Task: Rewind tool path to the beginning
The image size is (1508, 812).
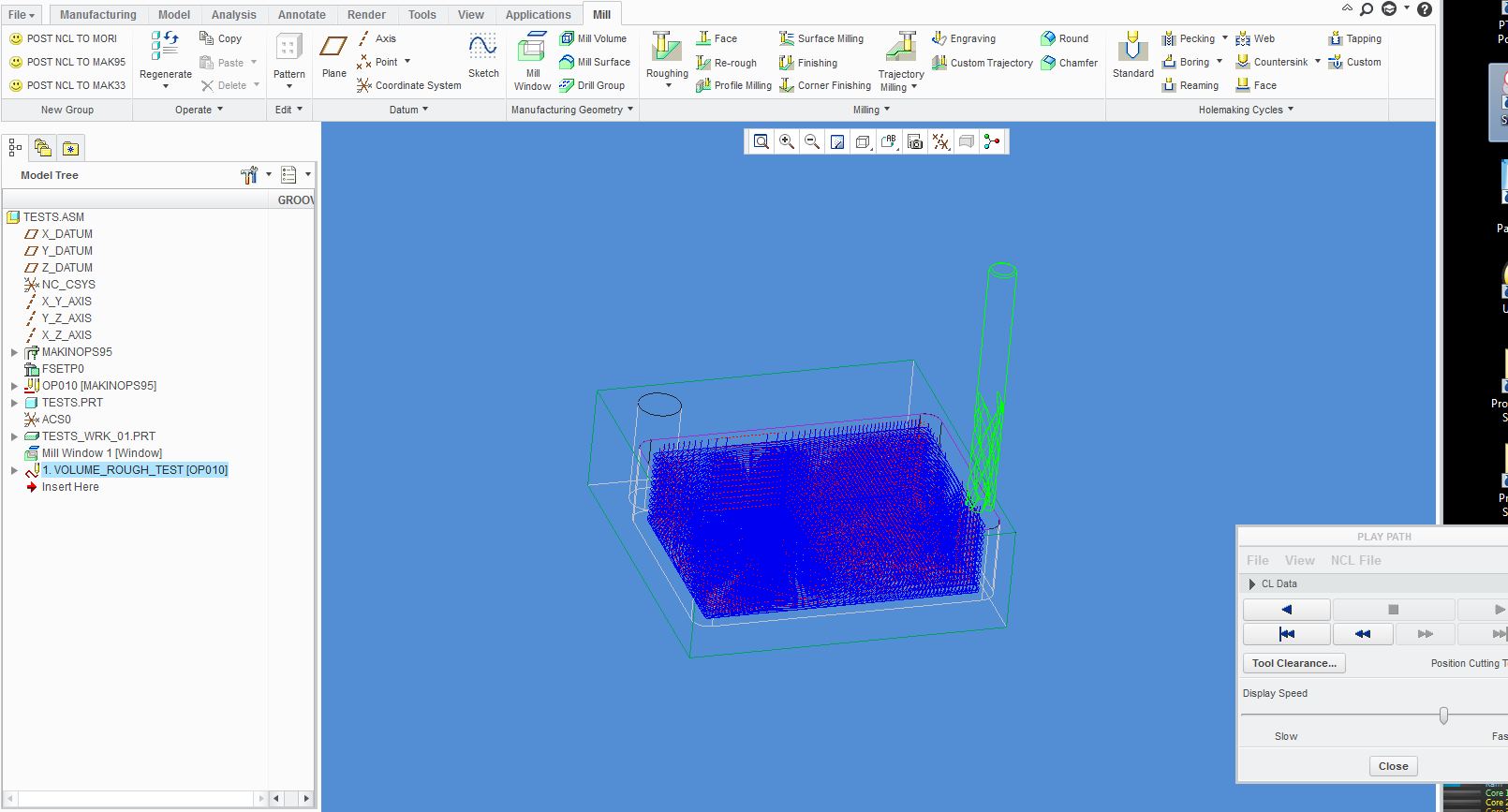Action: (1286, 634)
